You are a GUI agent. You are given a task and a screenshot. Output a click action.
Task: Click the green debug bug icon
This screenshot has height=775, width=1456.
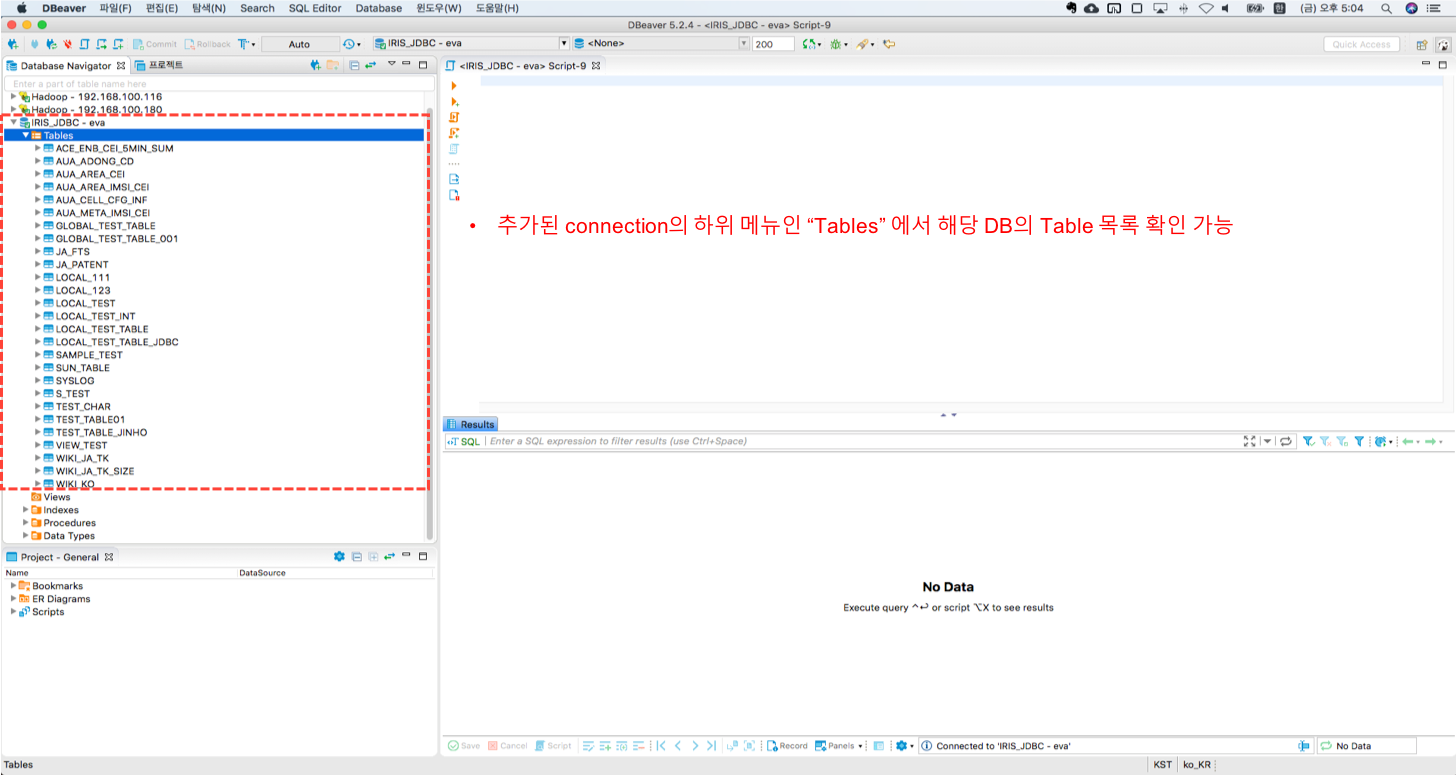click(x=836, y=44)
